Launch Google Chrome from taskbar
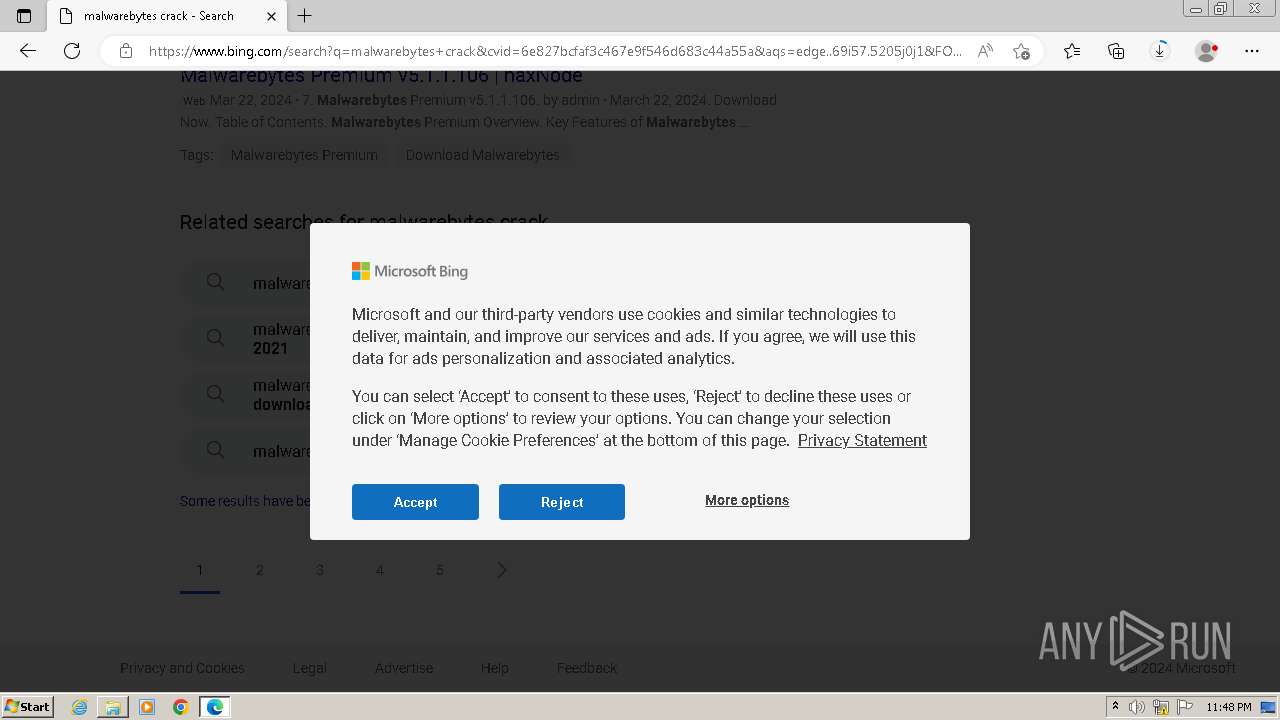Viewport: 1280px width, 720px height. pyautogui.click(x=180, y=707)
